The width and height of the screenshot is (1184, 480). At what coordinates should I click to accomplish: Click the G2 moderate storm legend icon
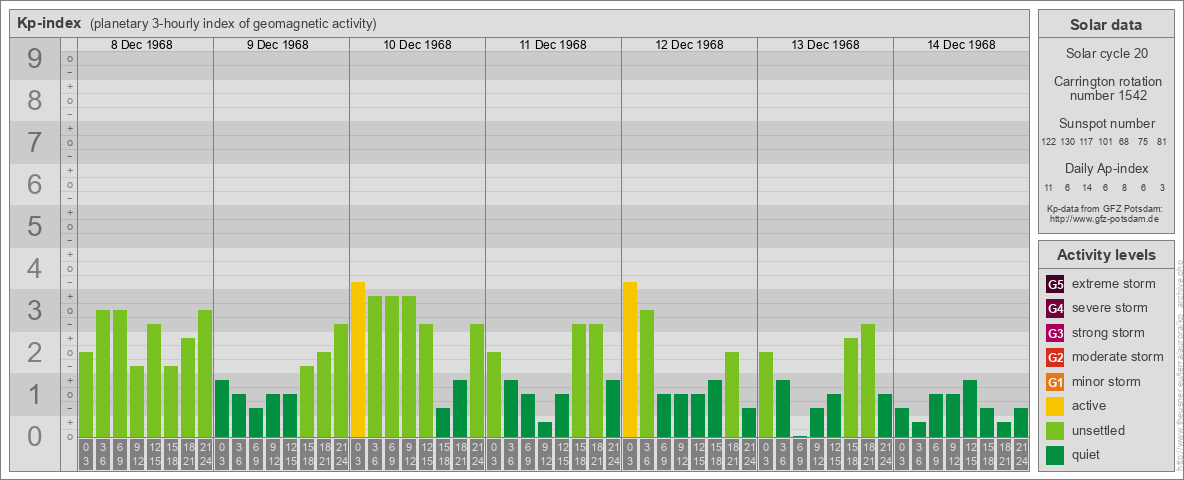(1055, 357)
